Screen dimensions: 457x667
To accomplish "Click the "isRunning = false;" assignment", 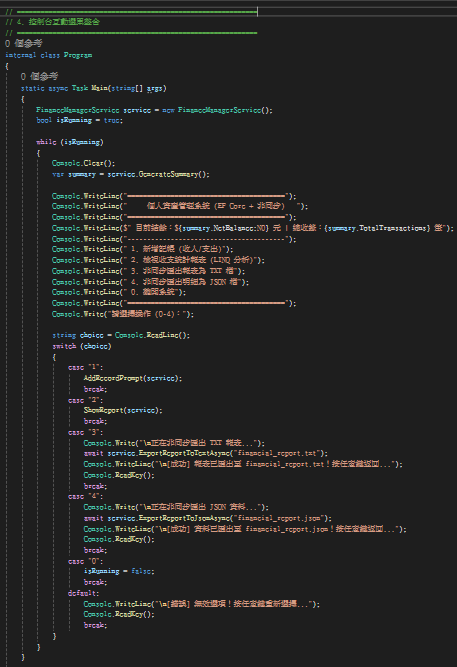I will tap(119, 571).
